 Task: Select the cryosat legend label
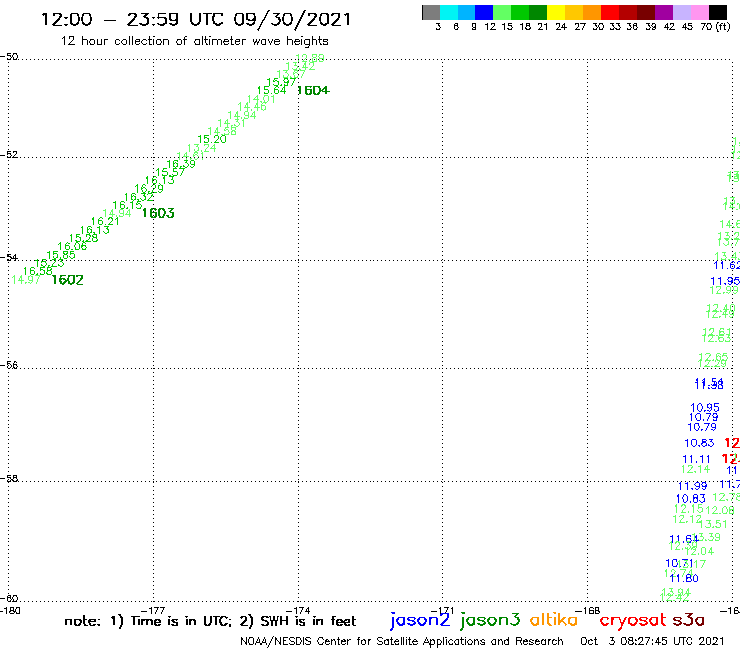pyautogui.click(x=633, y=620)
